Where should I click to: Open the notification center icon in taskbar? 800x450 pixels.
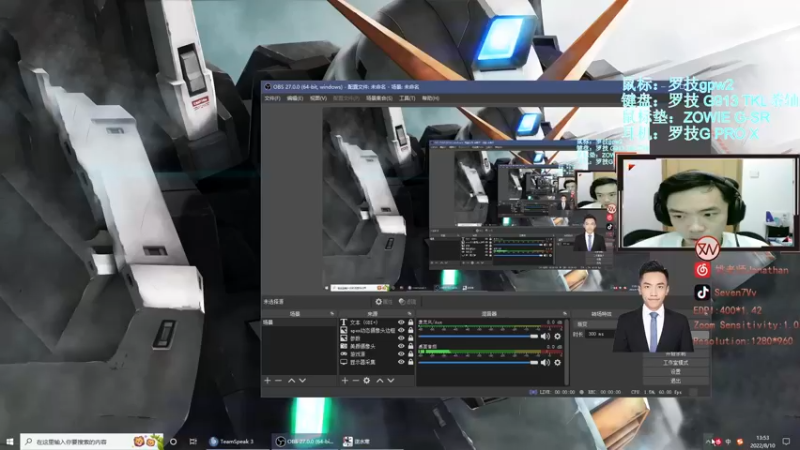click(x=786, y=441)
